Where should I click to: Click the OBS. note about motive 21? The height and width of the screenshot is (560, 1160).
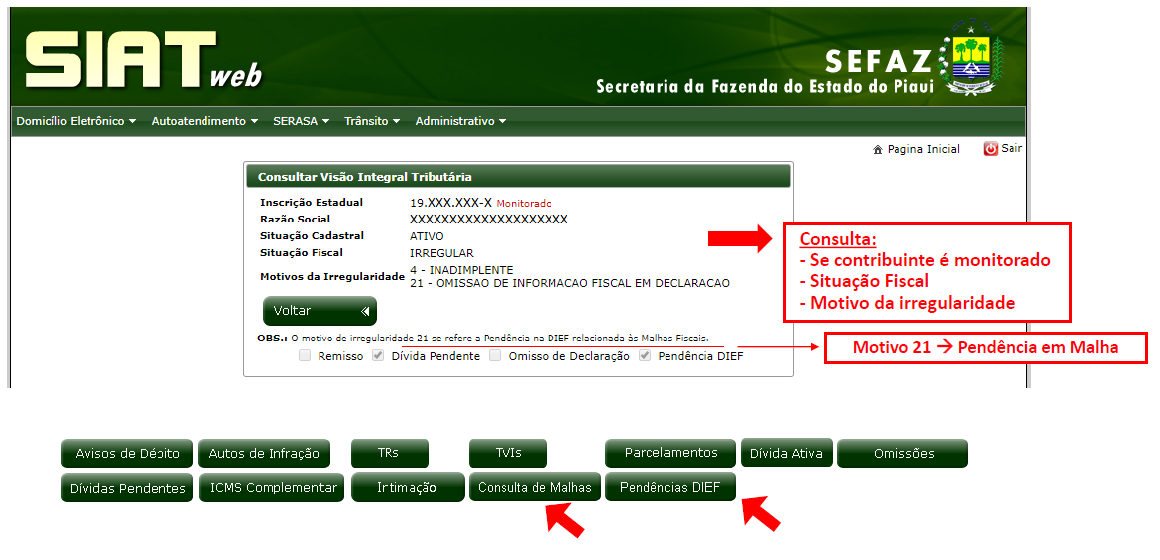483,338
